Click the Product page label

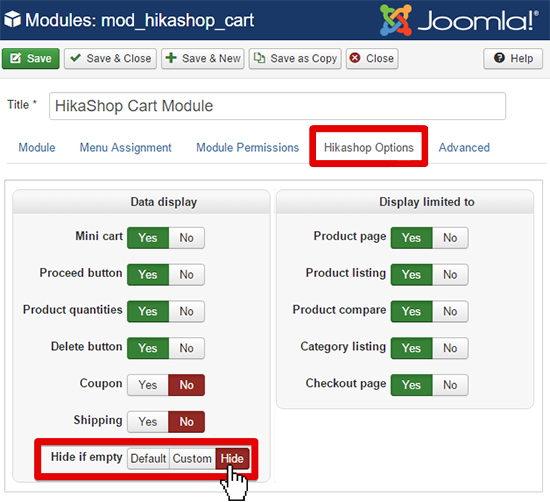350,236
